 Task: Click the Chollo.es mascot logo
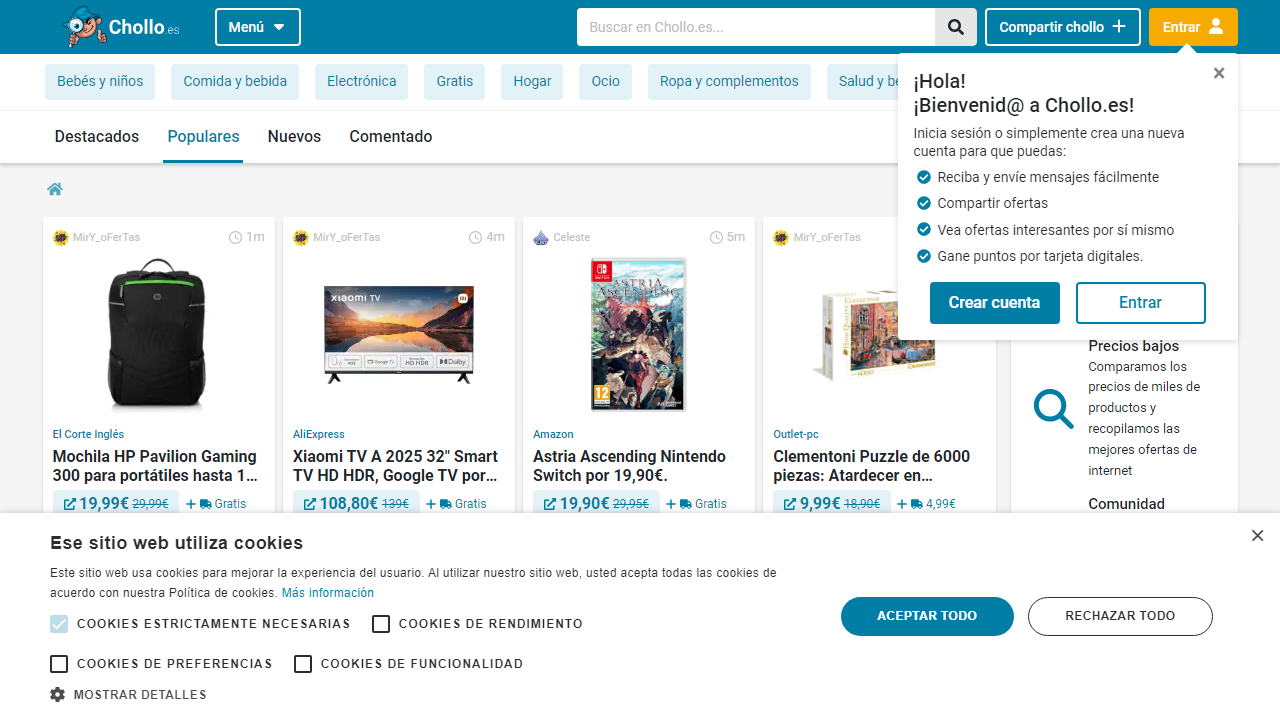(x=83, y=27)
